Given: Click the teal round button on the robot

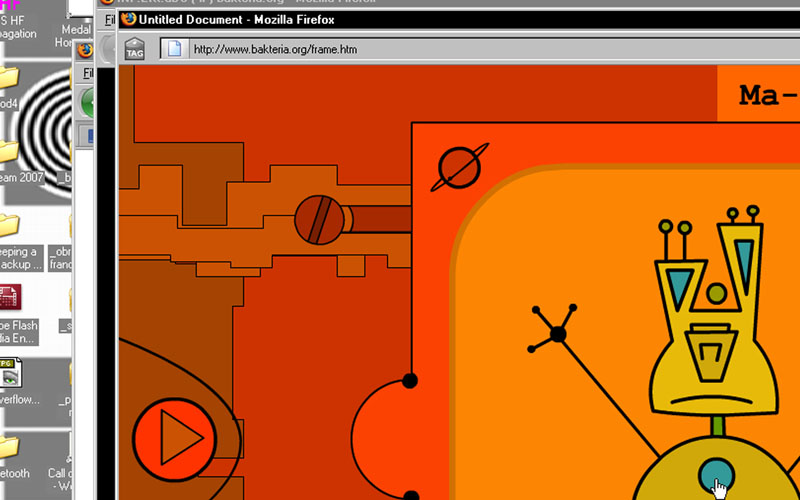Looking at the screenshot, I should click(x=715, y=473).
